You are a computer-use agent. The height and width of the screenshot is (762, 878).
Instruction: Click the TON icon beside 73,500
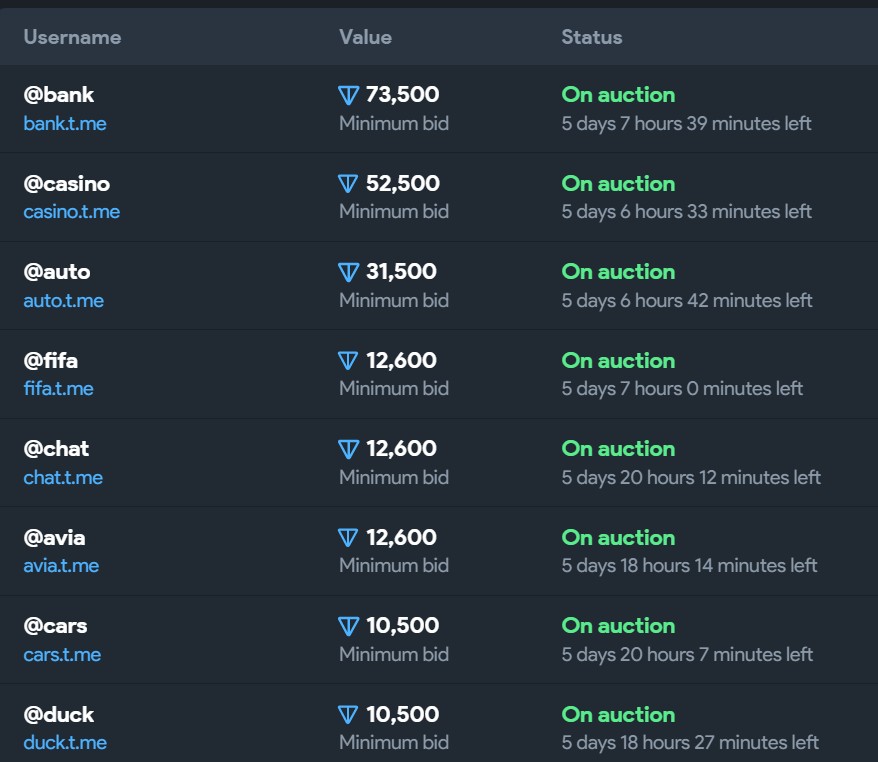click(x=348, y=96)
